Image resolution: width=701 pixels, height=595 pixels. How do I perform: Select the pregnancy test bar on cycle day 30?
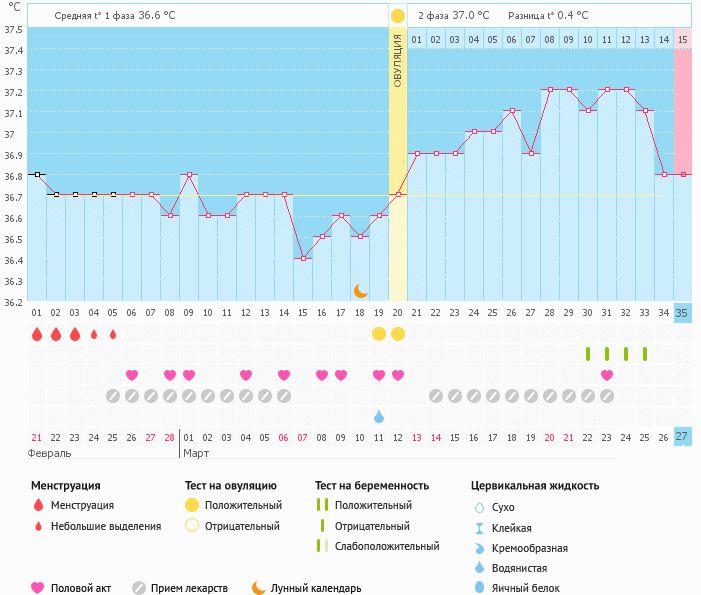point(588,354)
